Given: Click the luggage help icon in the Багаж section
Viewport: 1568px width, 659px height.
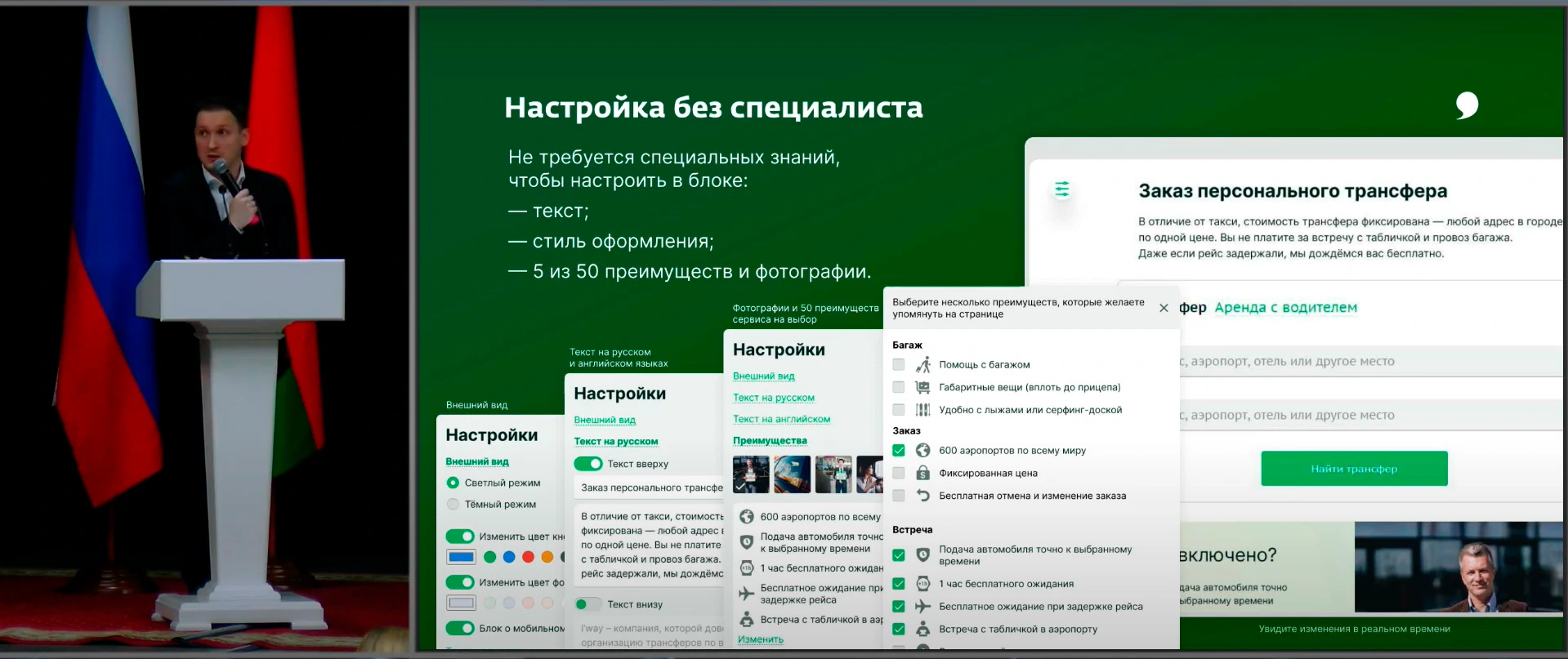Looking at the screenshot, I should [922, 365].
